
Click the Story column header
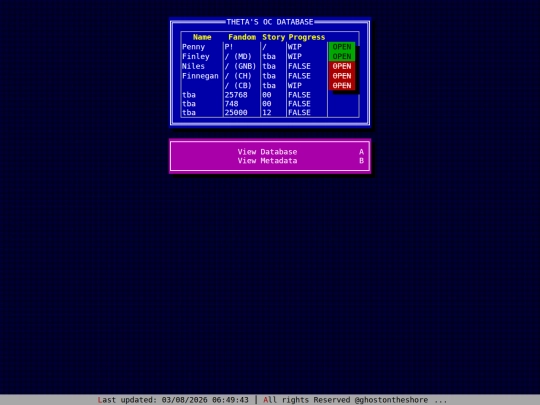coord(273,37)
